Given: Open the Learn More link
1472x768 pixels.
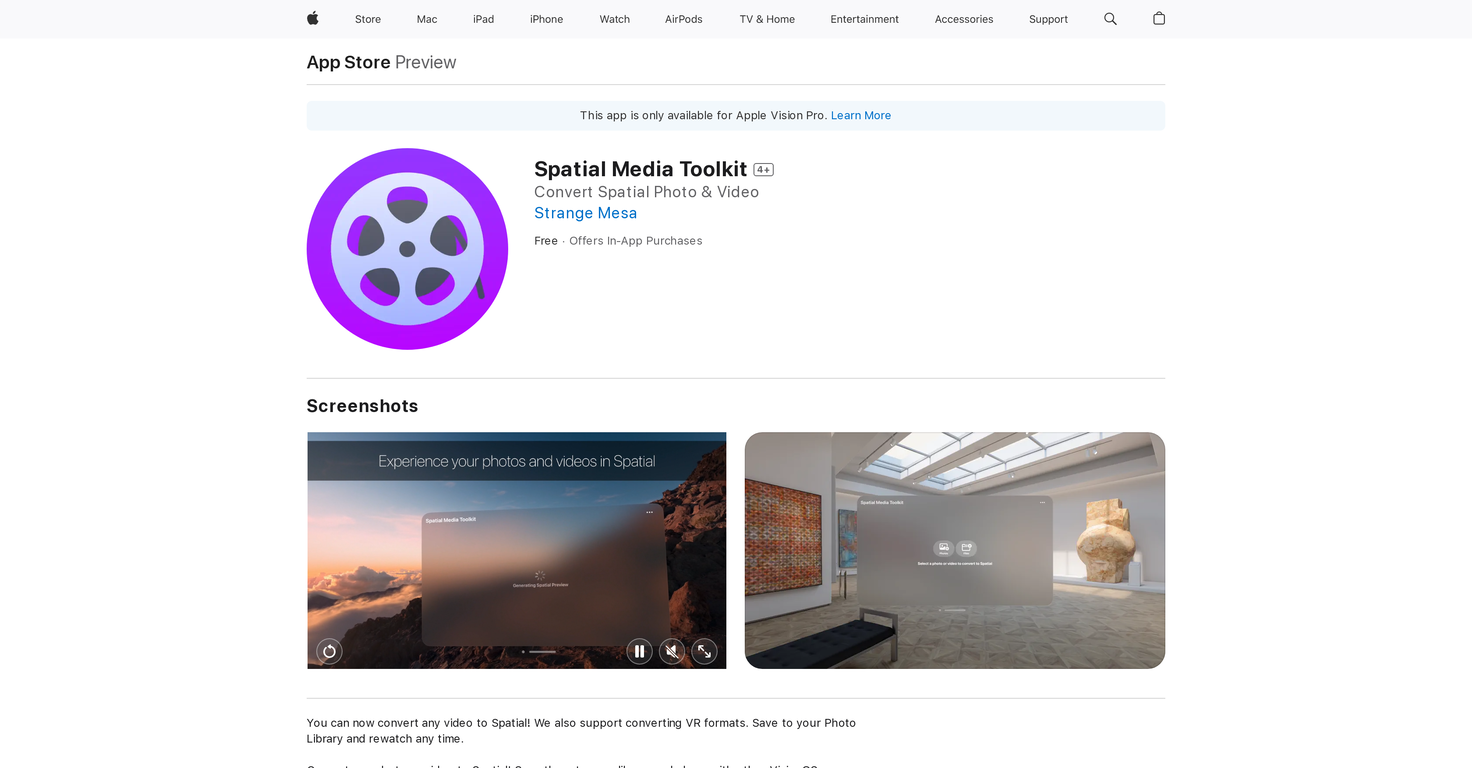Looking at the screenshot, I should 860,115.
